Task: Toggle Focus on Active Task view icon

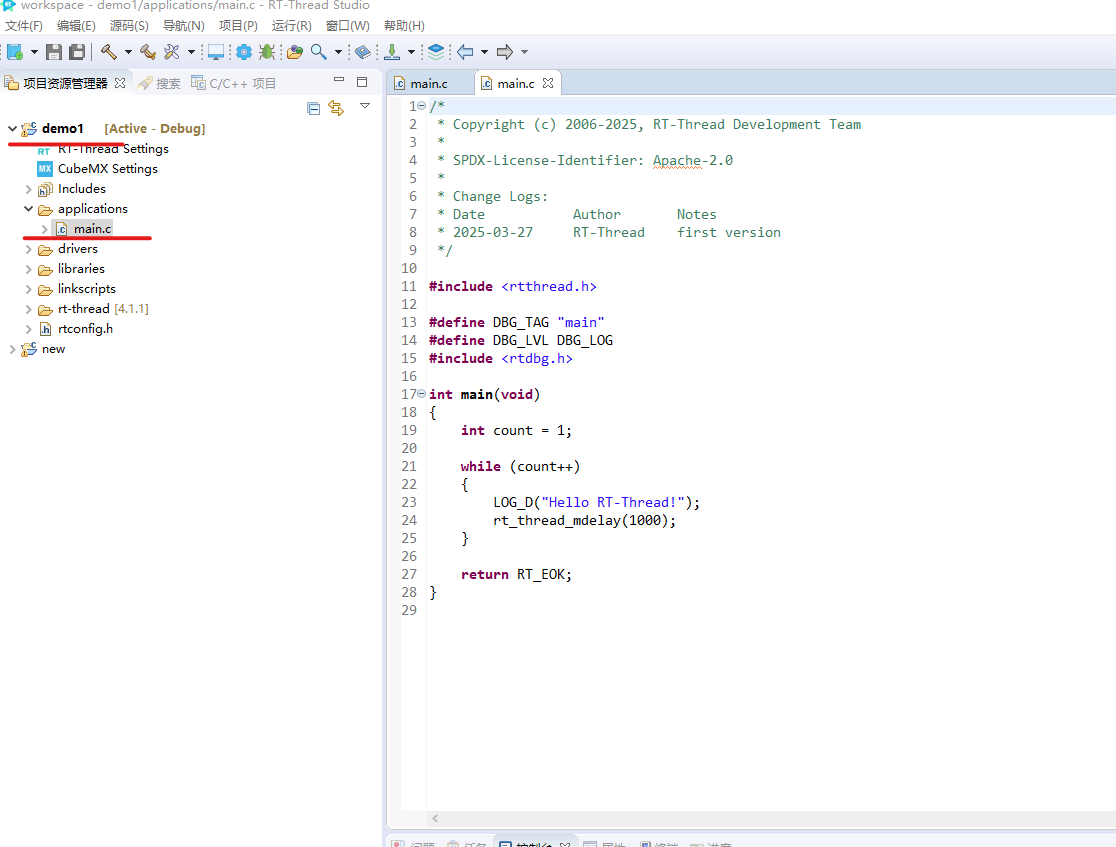Action: click(x=314, y=108)
